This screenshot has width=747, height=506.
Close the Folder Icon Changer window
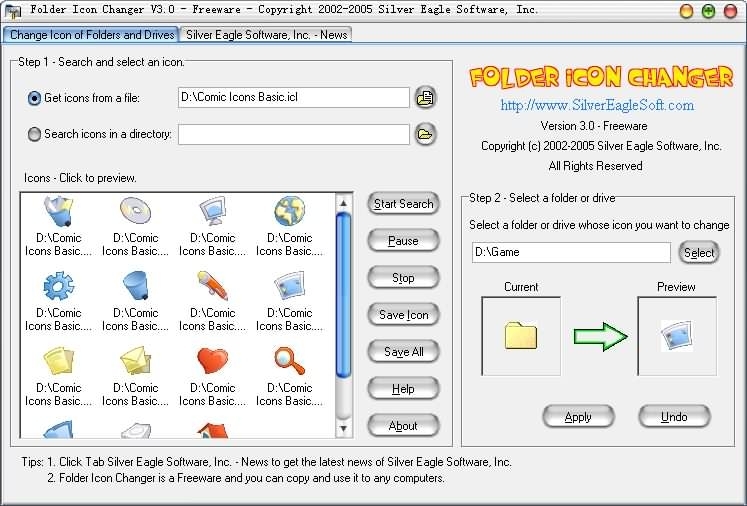click(x=730, y=11)
